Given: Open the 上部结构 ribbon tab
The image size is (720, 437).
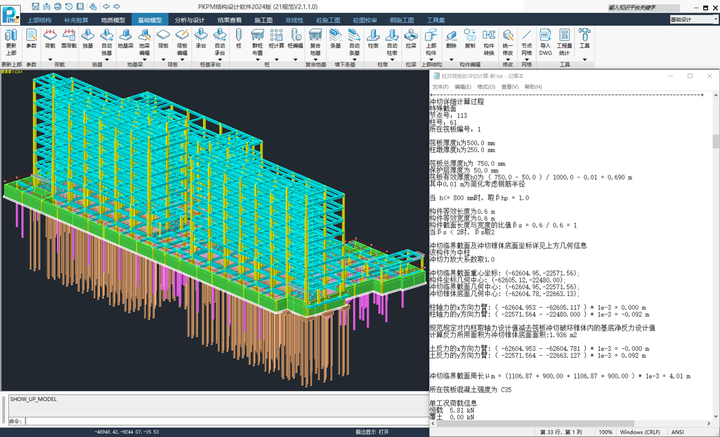Looking at the screenshot, I should (x=41, y=19).
